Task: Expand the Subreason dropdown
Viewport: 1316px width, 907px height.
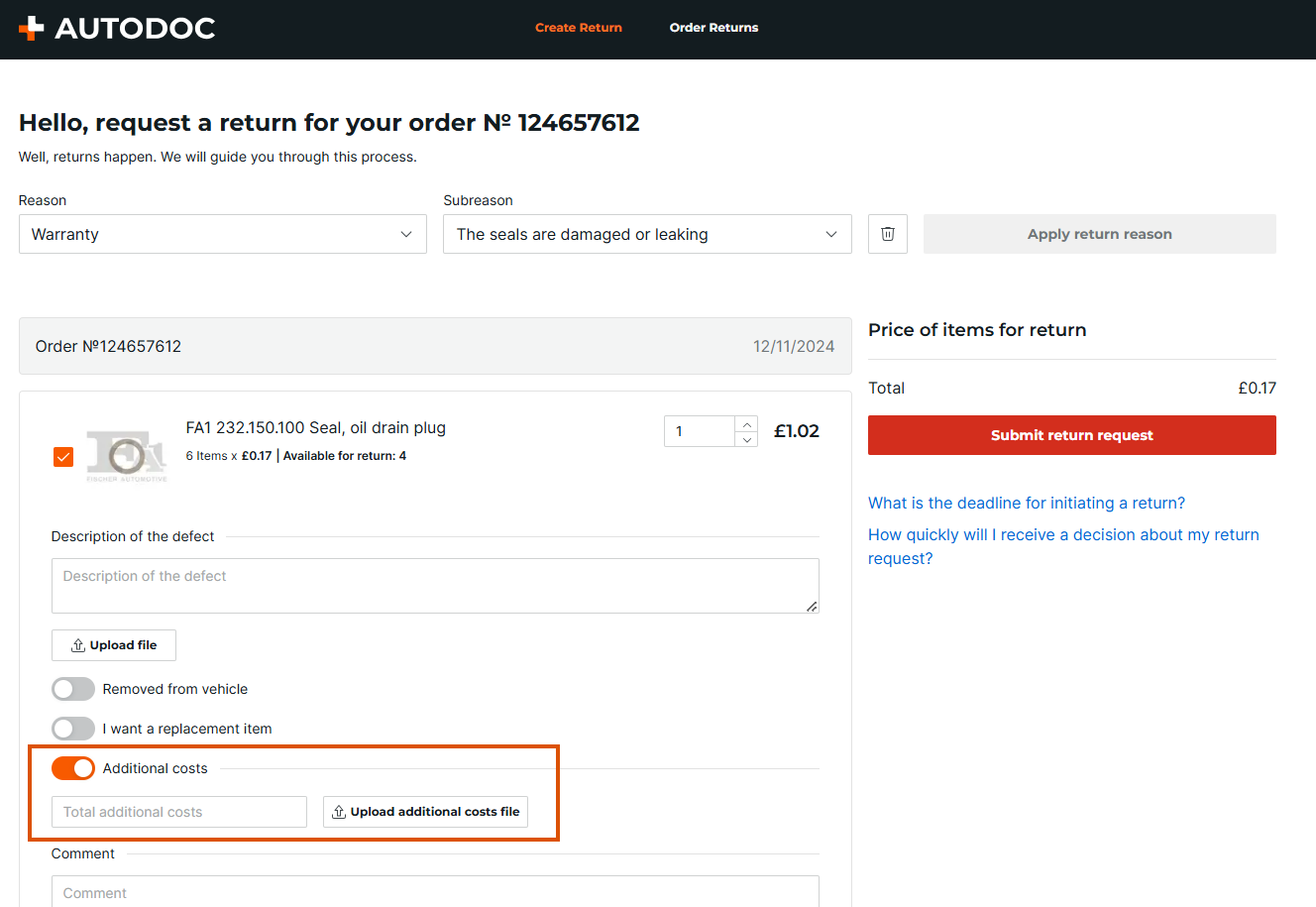Action: tap(646, 234)
